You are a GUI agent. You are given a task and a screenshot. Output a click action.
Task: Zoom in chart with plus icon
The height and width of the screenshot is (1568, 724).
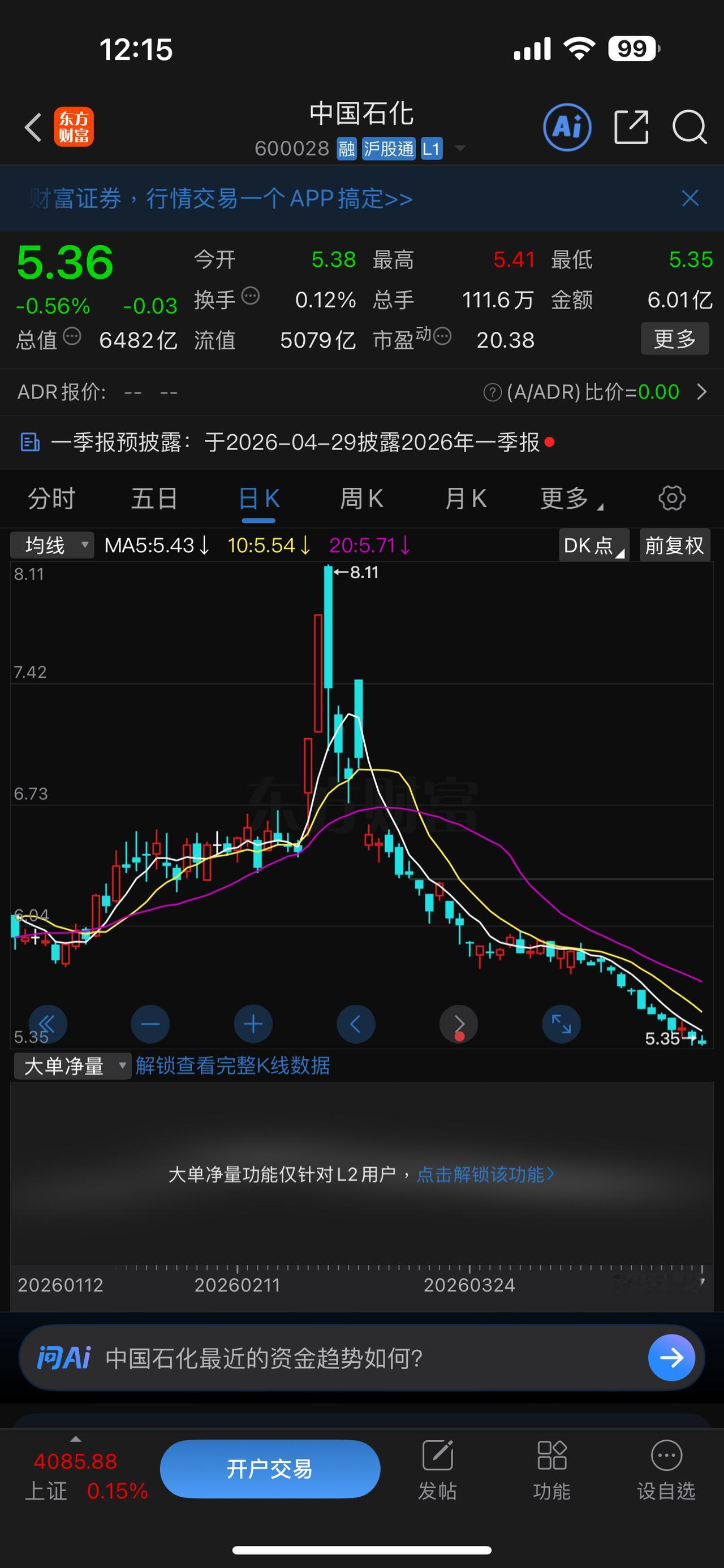pyautogui.click(x=253, y=1024)
